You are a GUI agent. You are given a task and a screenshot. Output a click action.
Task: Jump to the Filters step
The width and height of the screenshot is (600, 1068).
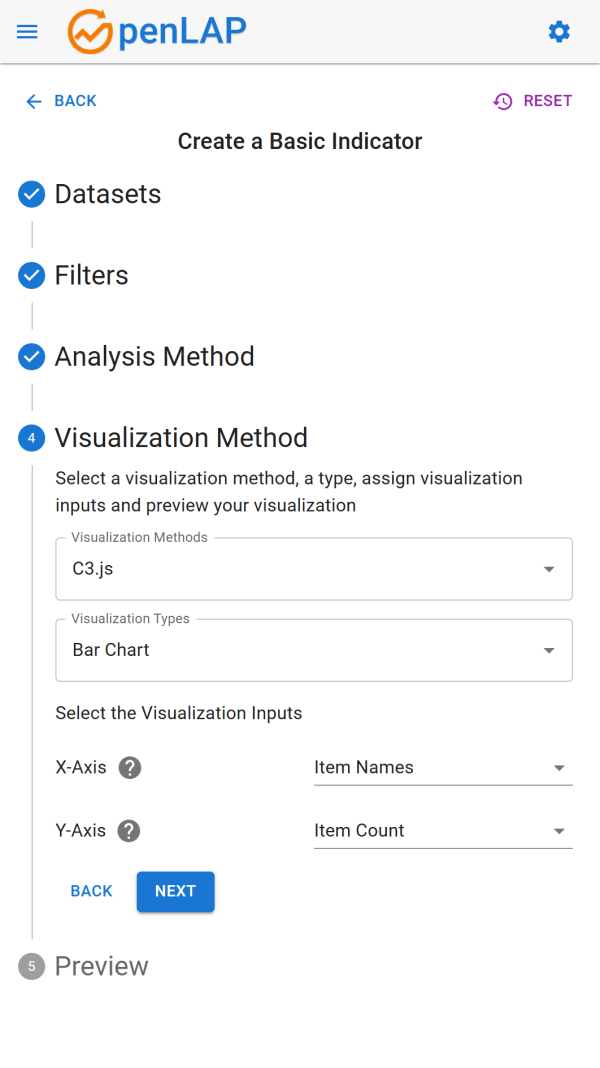(92, 275)
